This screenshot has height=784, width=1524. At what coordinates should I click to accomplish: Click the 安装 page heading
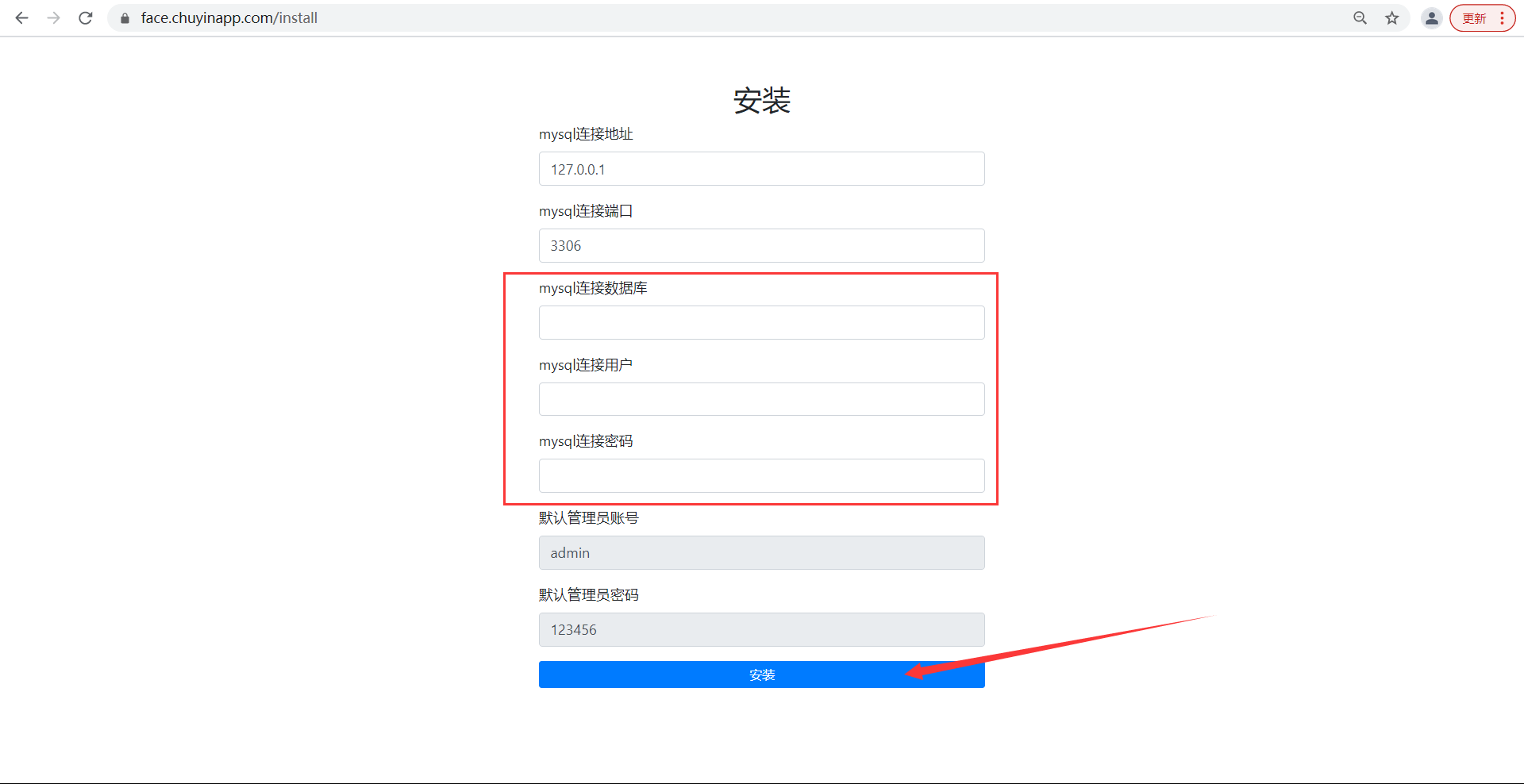point(762,101)
